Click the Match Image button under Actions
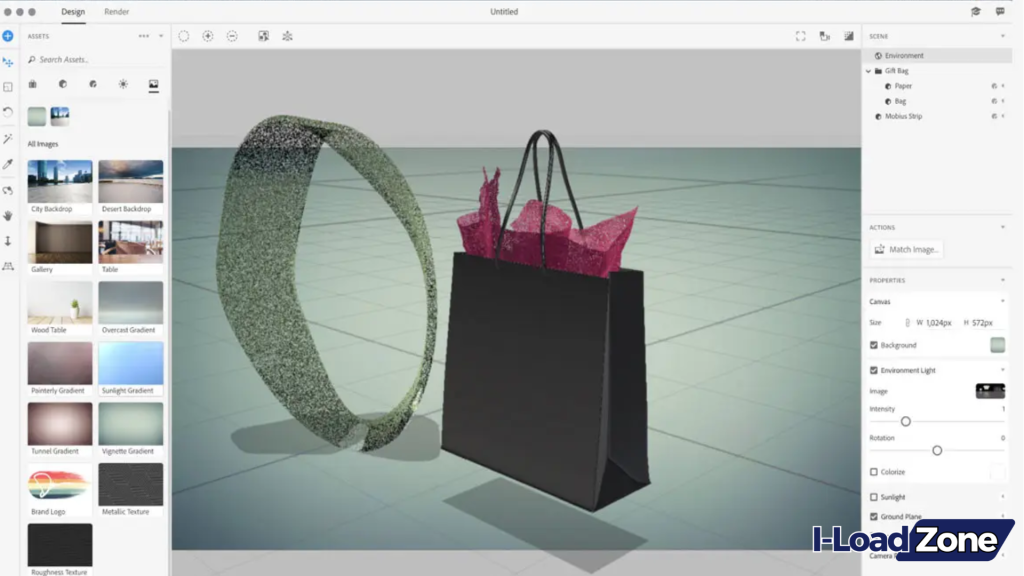The image size is (1024, 576). [x=906, y=249]
